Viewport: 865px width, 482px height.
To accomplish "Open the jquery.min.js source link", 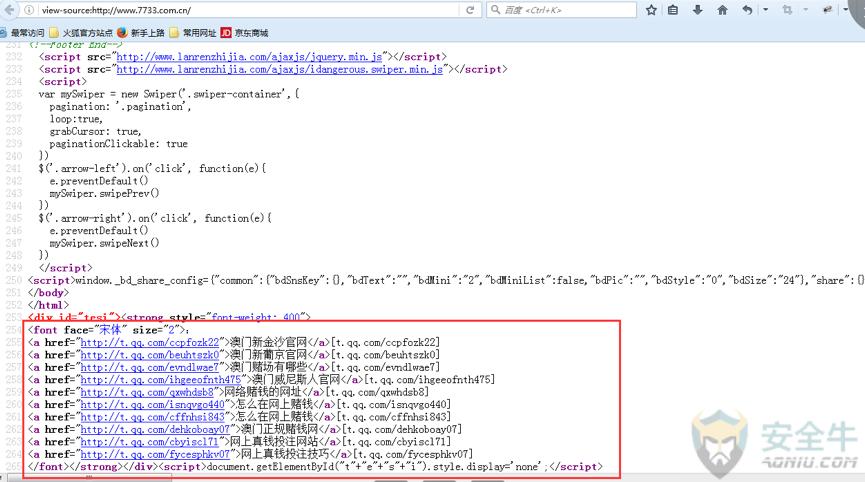I will [249, 57].
